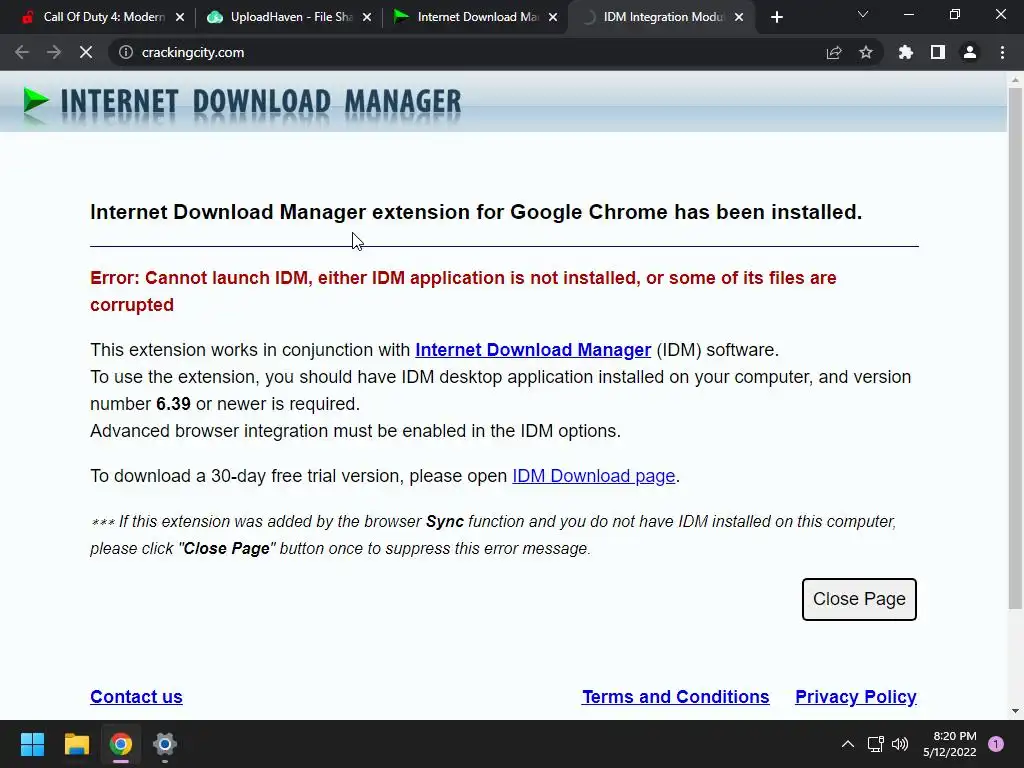
Task: View site information for crackingcity.com
Action: (x=126, y=52)
